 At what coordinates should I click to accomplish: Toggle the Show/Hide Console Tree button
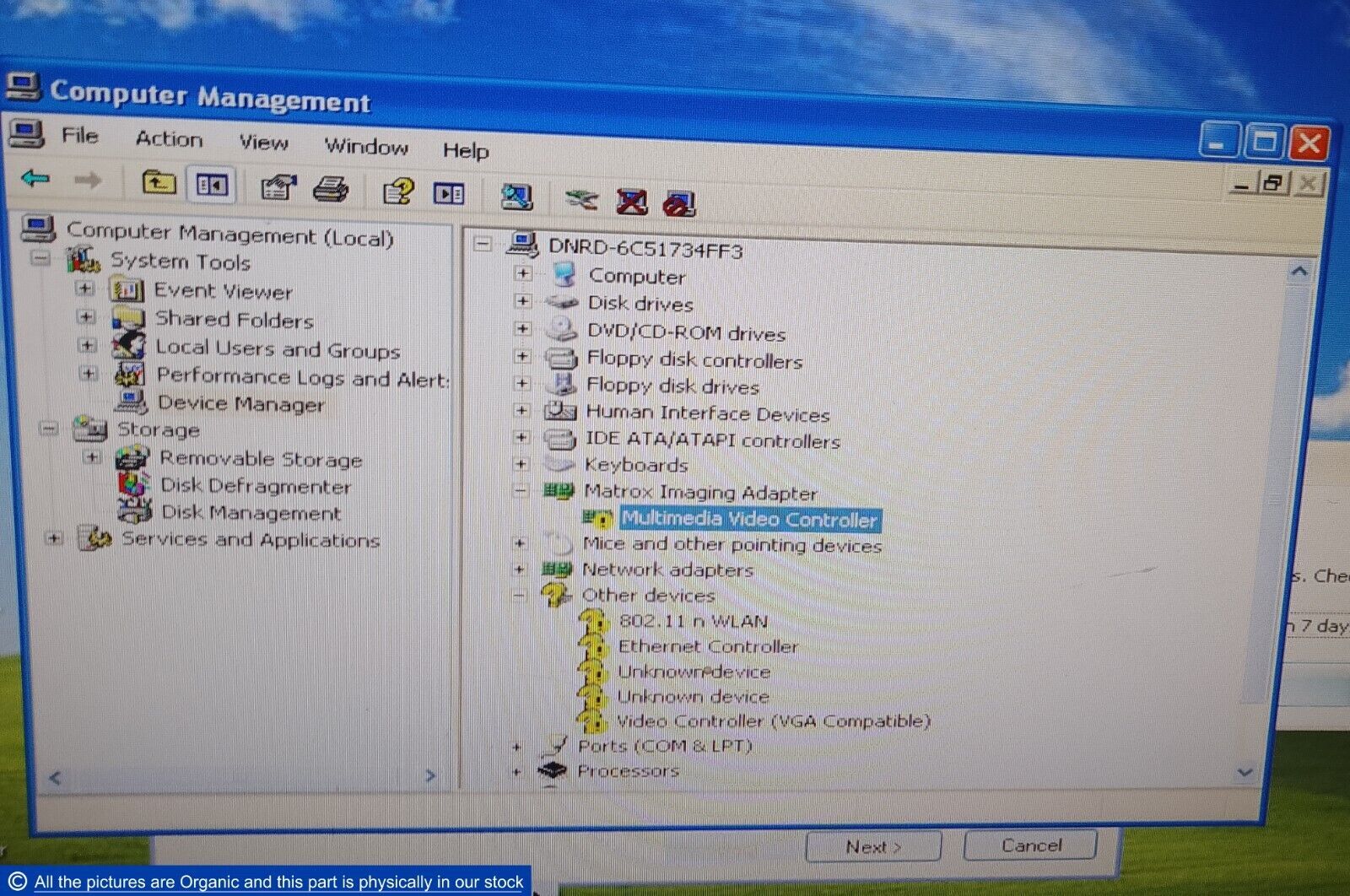212,184
